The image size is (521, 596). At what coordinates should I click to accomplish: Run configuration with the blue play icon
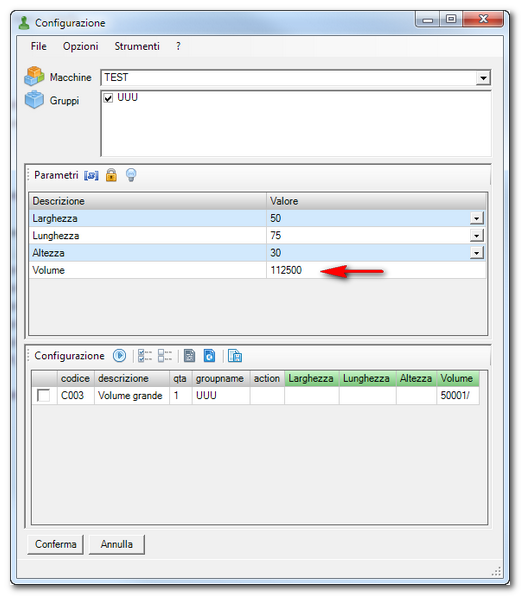click(x=119, y=356)
